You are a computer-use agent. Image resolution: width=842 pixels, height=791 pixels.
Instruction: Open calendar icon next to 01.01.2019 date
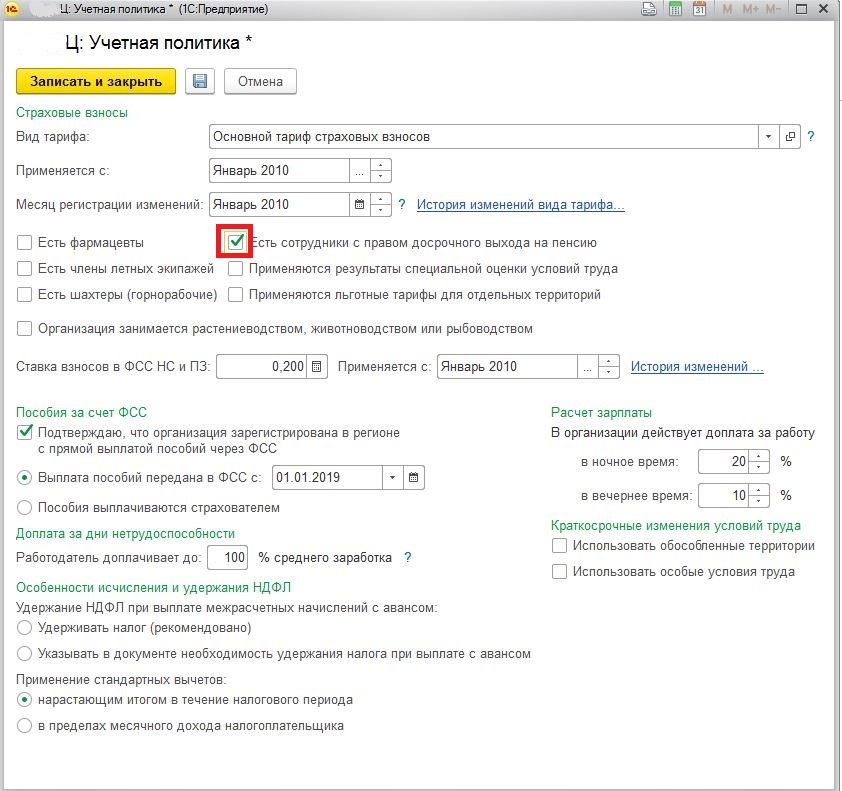tap(413, 477)
